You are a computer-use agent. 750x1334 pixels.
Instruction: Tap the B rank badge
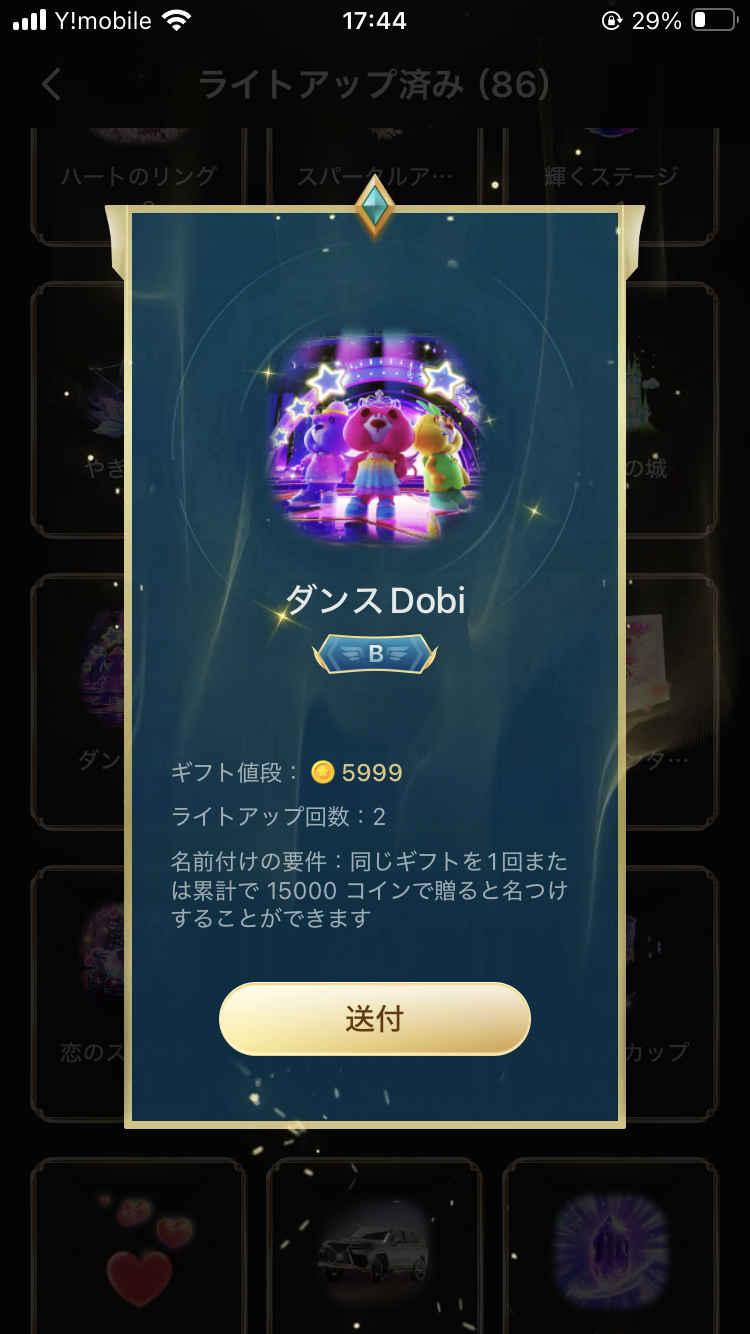(375, 654)
